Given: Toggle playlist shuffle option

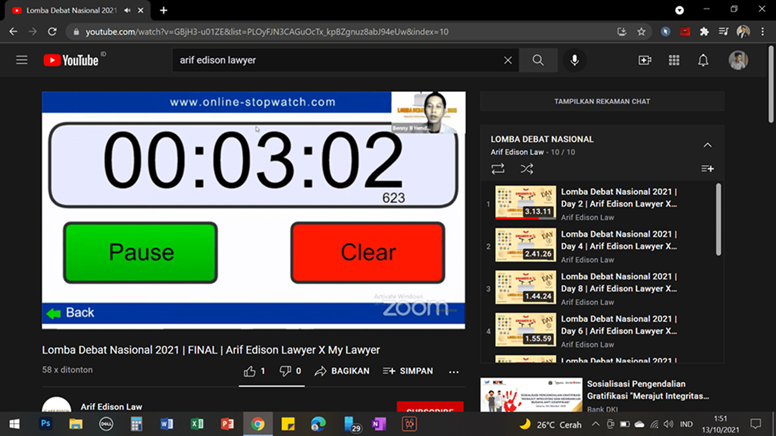Looking at the screenshot, I should pyautogui.click(x=526, y=168).
